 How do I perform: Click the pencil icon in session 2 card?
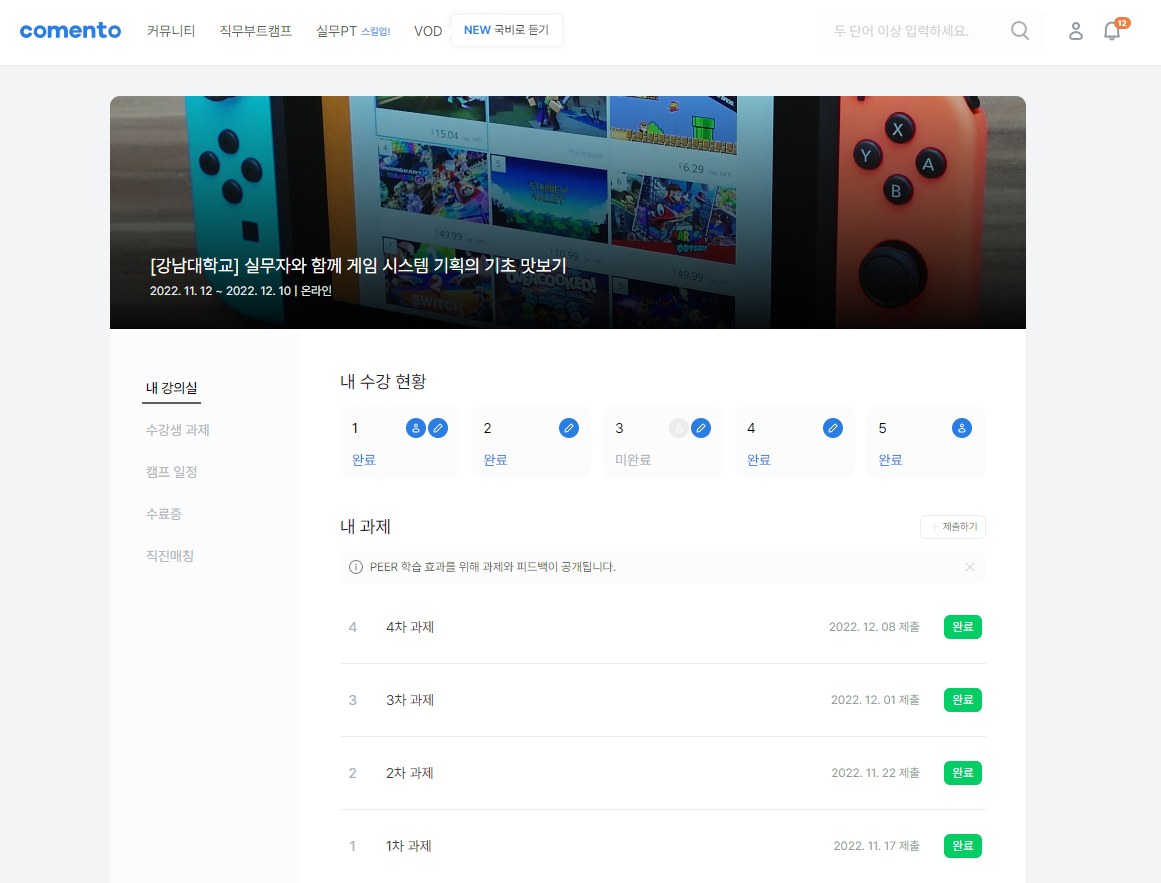coord(569,428)
